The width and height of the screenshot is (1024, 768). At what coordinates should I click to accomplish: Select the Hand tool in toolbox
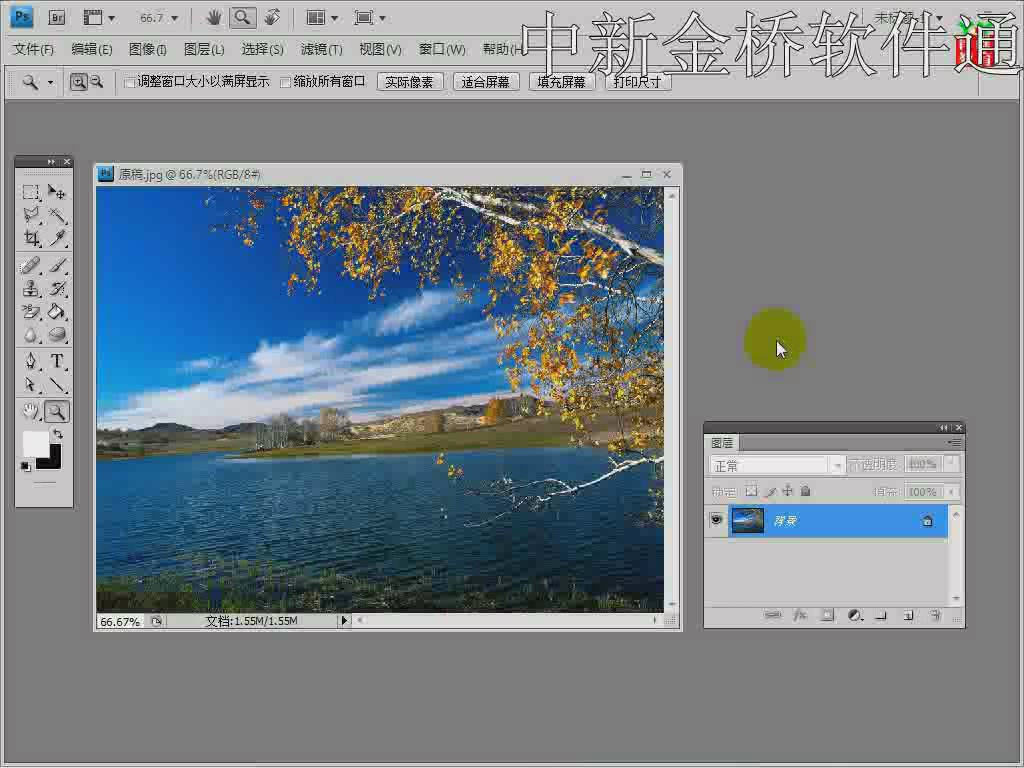pyautogui.click(x=31, y=411)
